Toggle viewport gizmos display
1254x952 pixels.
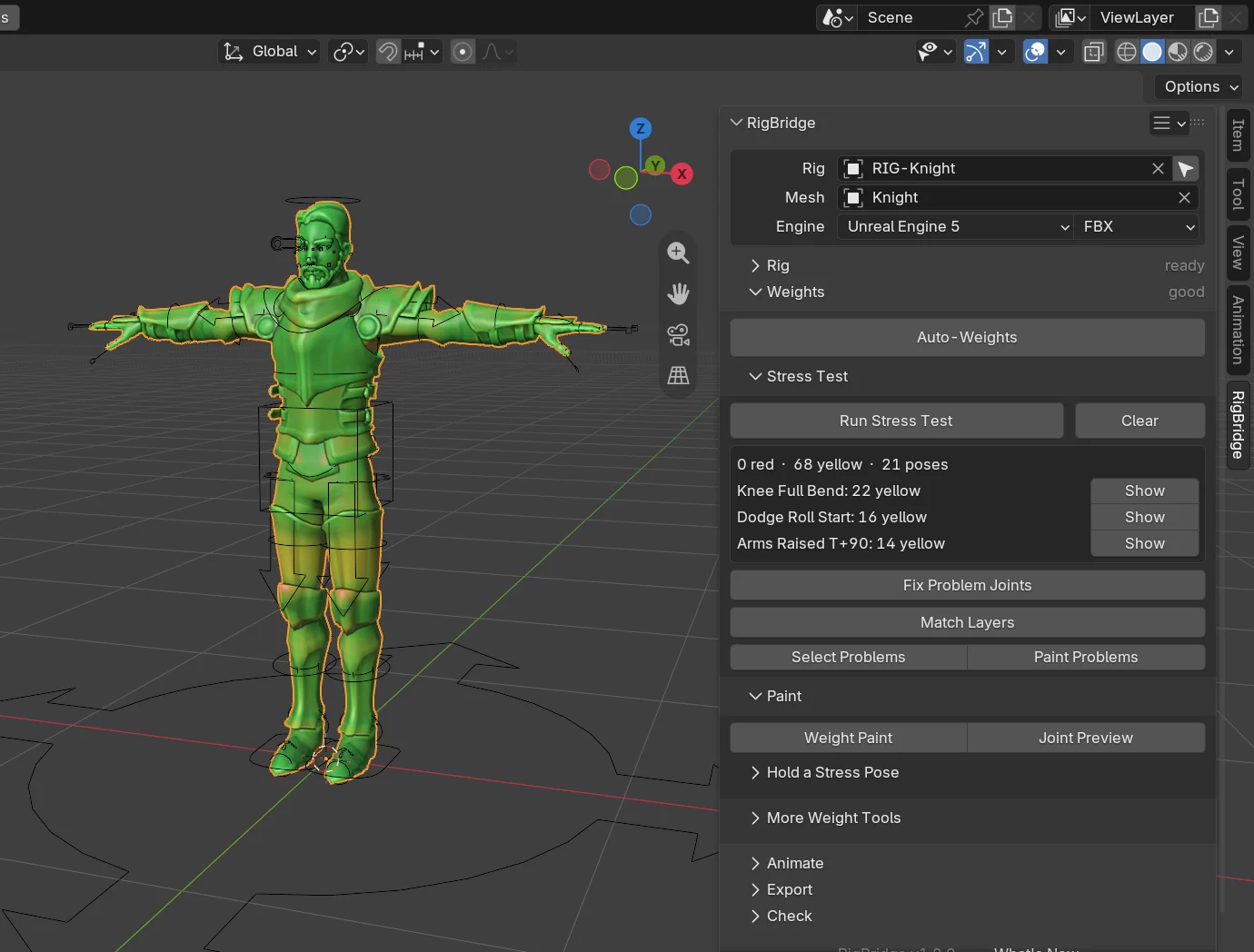pos(976,52)
